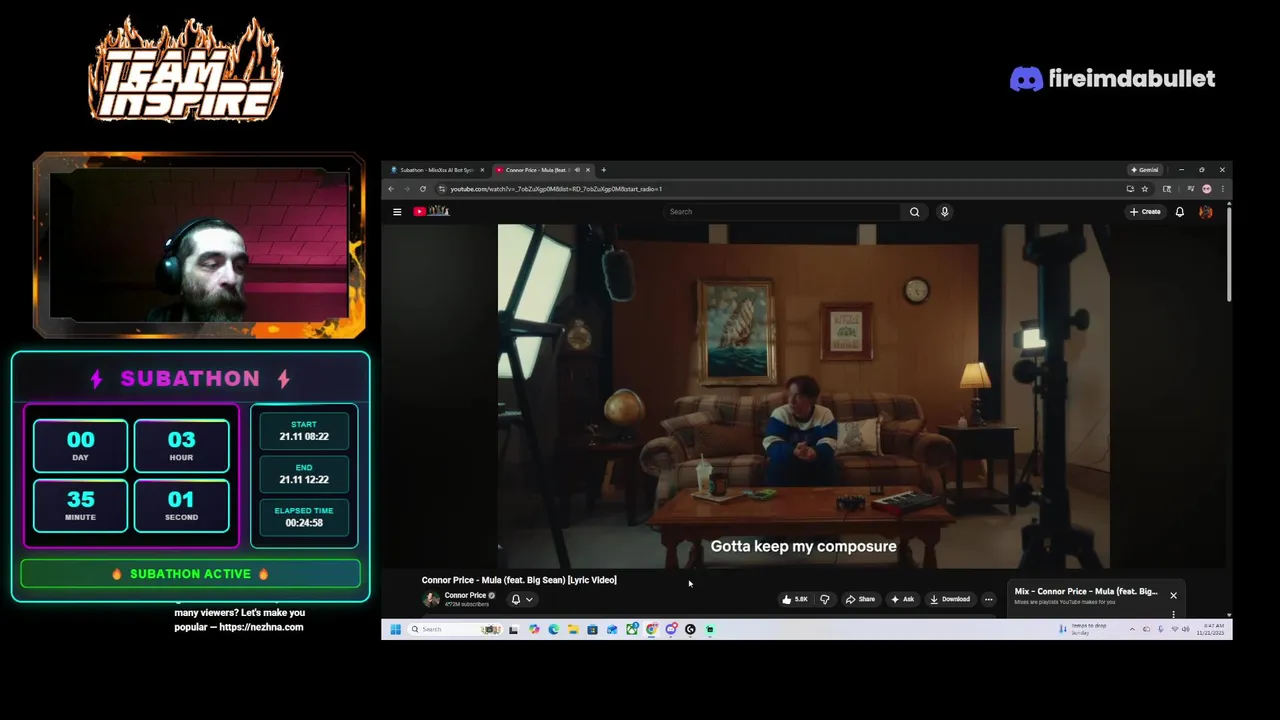Launch Microsoft Edge from the taskbar

pyautogui.click(x=553, y=629)
